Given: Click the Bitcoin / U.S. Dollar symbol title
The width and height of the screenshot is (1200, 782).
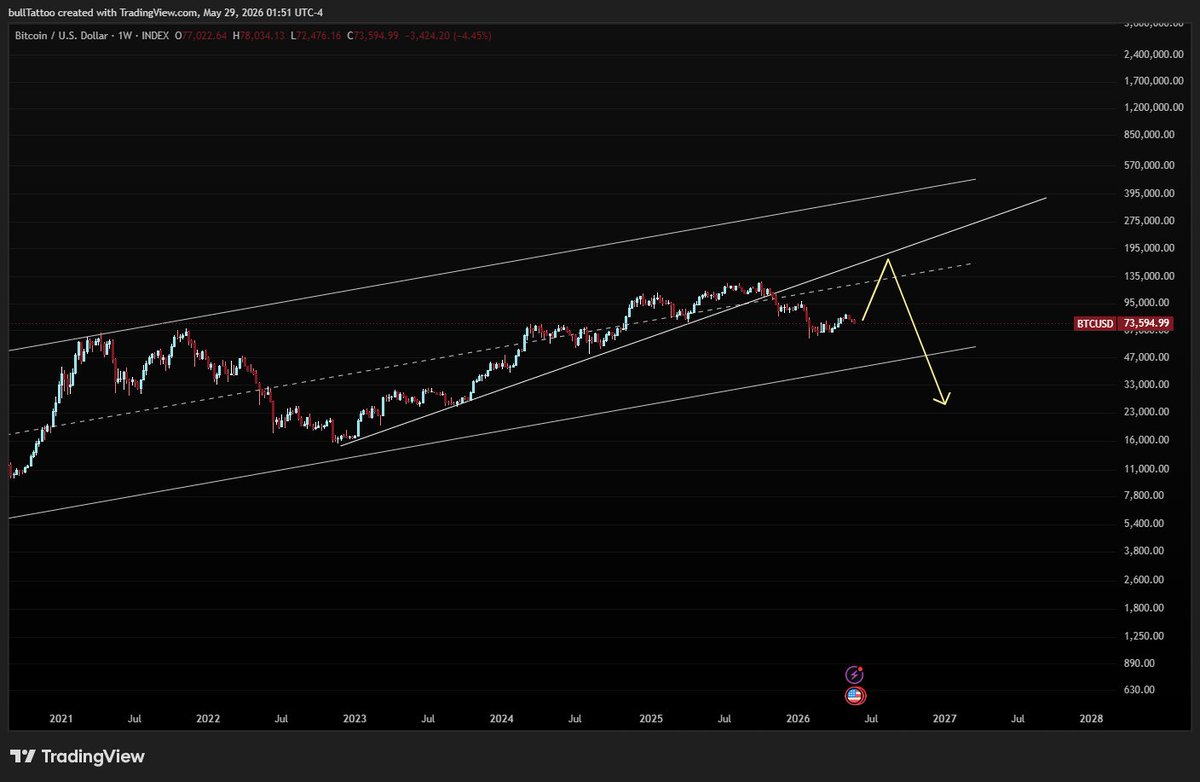Looking at the screenshot, I should [62, 36].
